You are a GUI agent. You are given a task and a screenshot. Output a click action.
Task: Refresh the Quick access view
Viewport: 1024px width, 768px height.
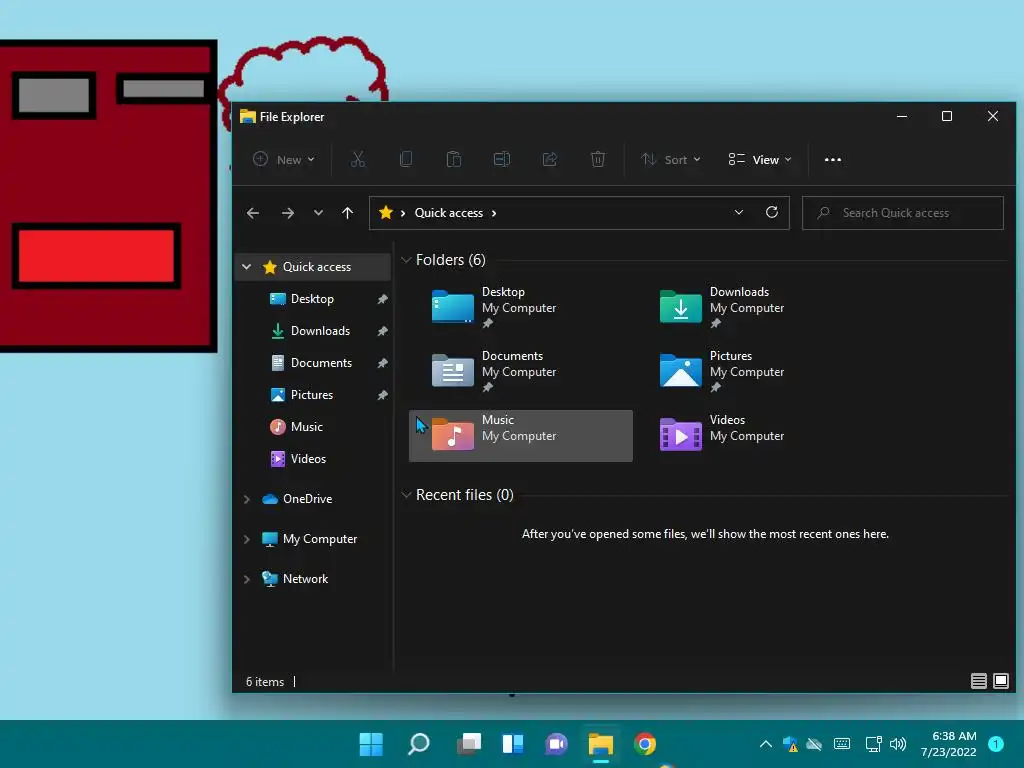(x=772, y=212)
